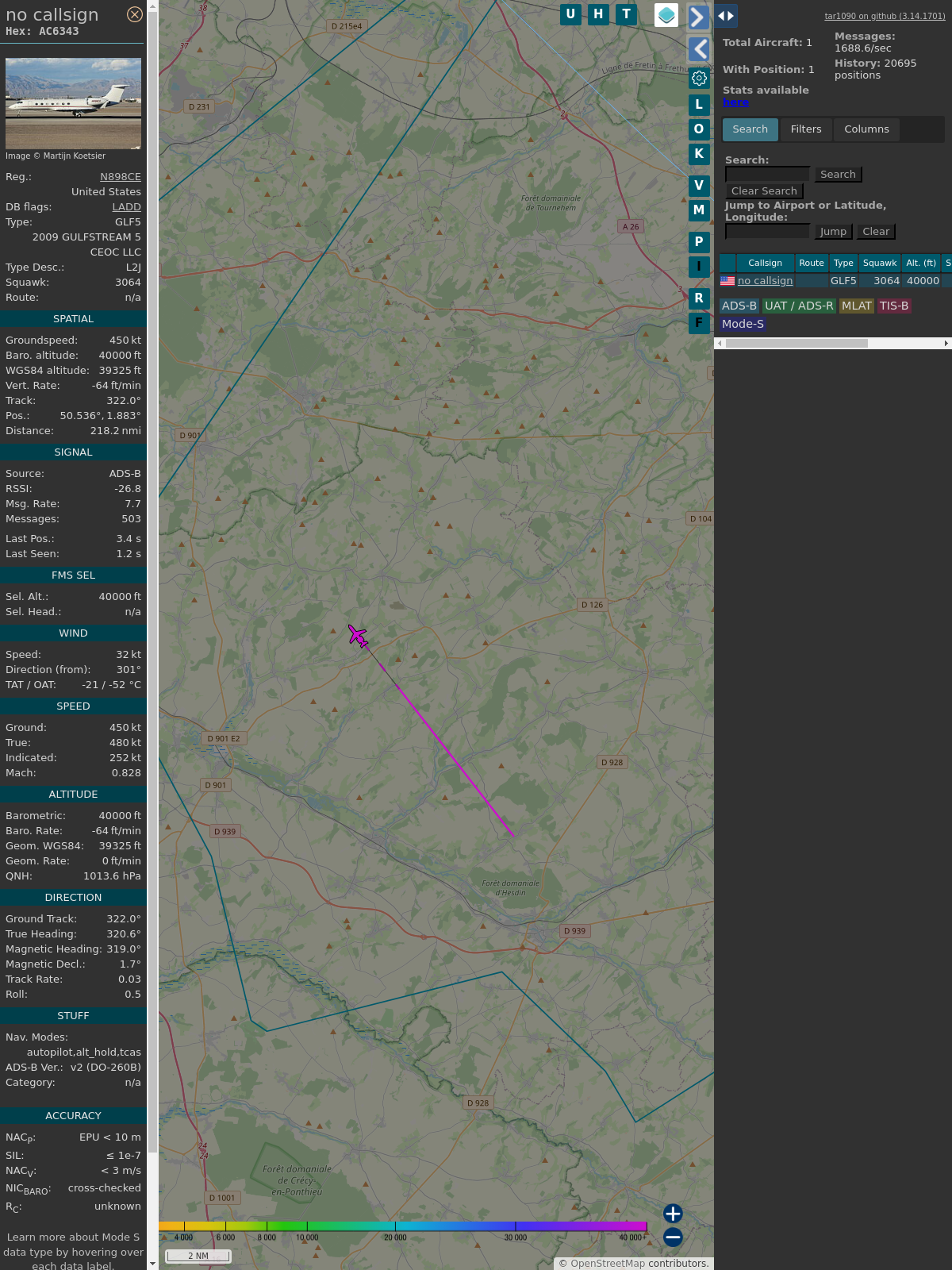Sort table by Route column
Screen dimensions: 952x1270
(812, 264)
